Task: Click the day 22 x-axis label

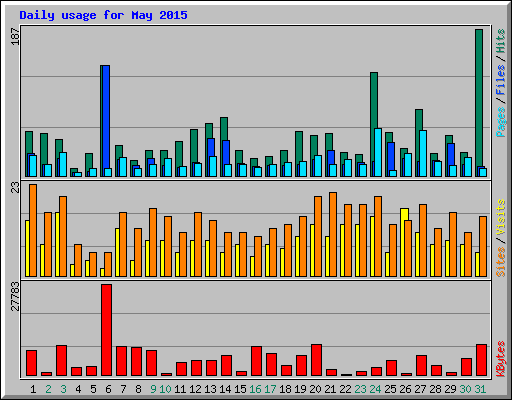Action: (x=345, y=389)
